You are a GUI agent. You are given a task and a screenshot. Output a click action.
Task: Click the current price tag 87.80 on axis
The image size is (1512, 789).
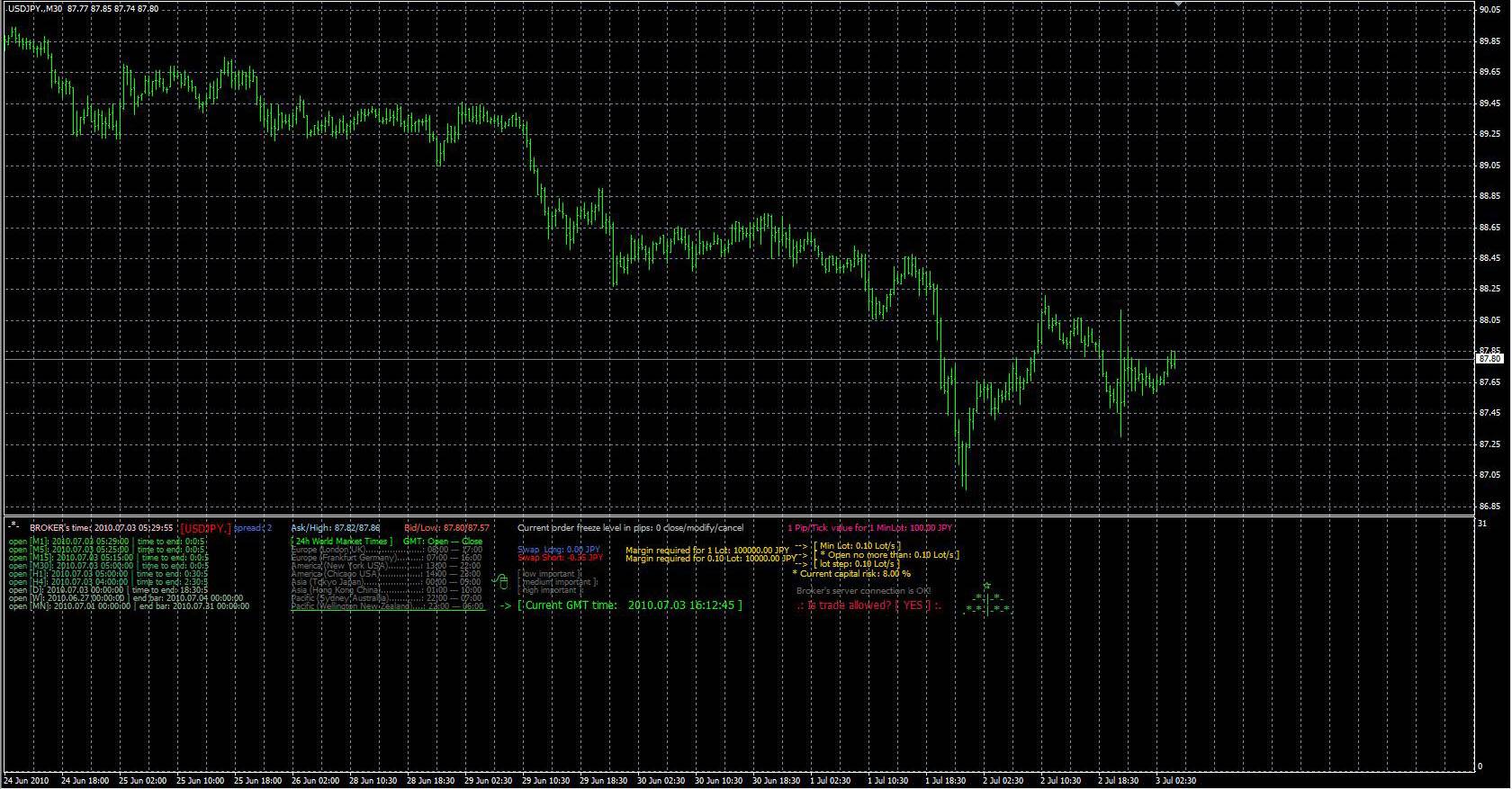[1490, 359]
